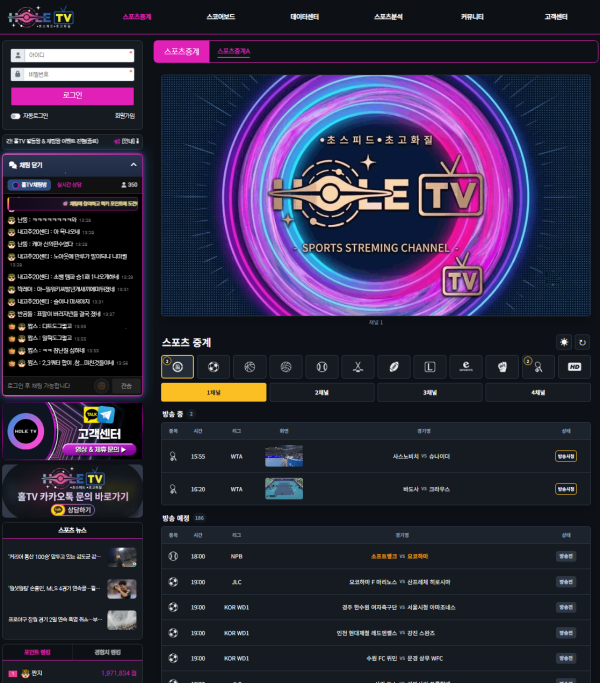Click the 전송 send button in chat
600x683 pixels.
pyautogui.click(x=126, y=386)
